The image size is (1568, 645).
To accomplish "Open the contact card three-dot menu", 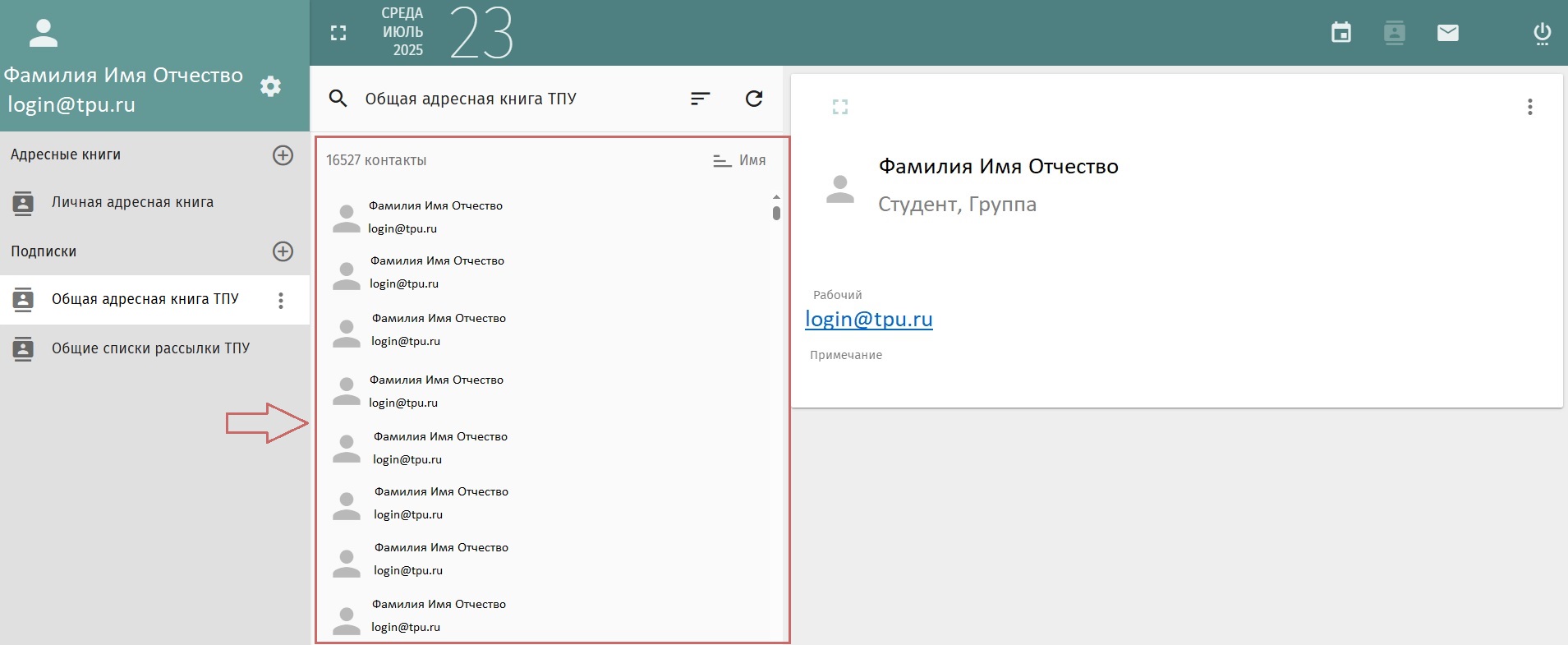I will pyautogui.click(x=1529, y=107).
